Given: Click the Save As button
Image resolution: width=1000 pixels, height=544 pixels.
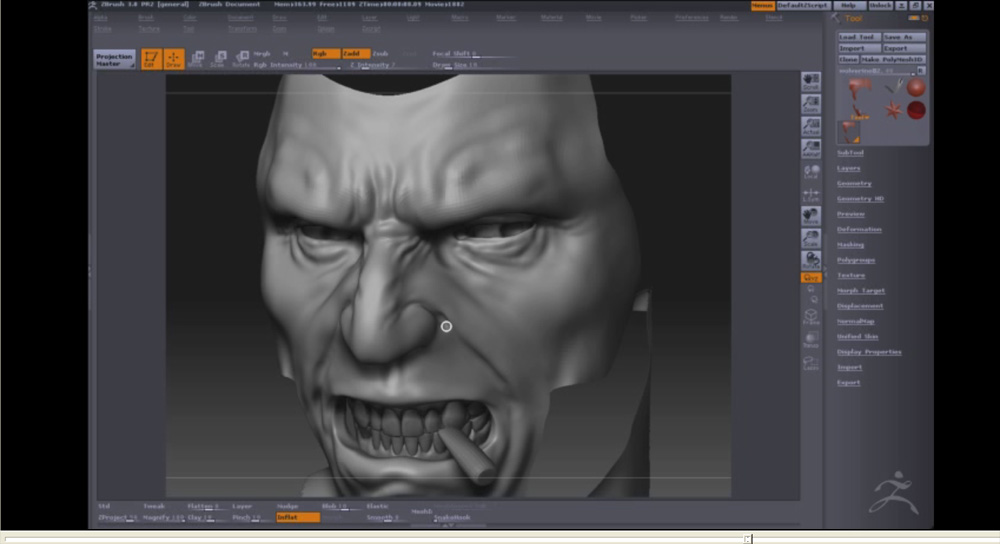Looking at the screenshot, I should click(904, 37).
